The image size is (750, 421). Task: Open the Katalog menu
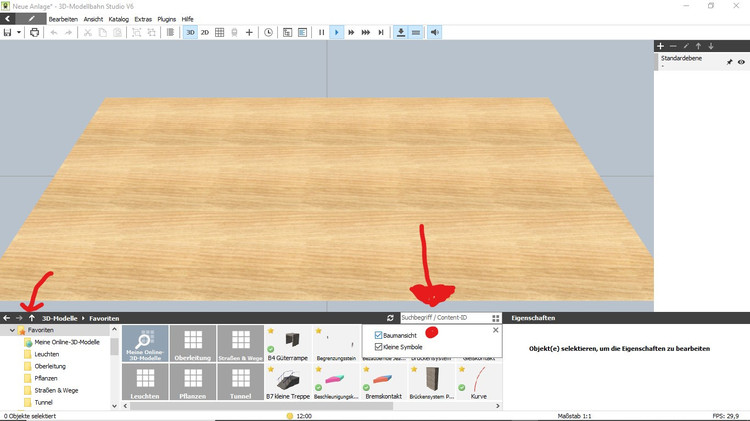point(118,19)
